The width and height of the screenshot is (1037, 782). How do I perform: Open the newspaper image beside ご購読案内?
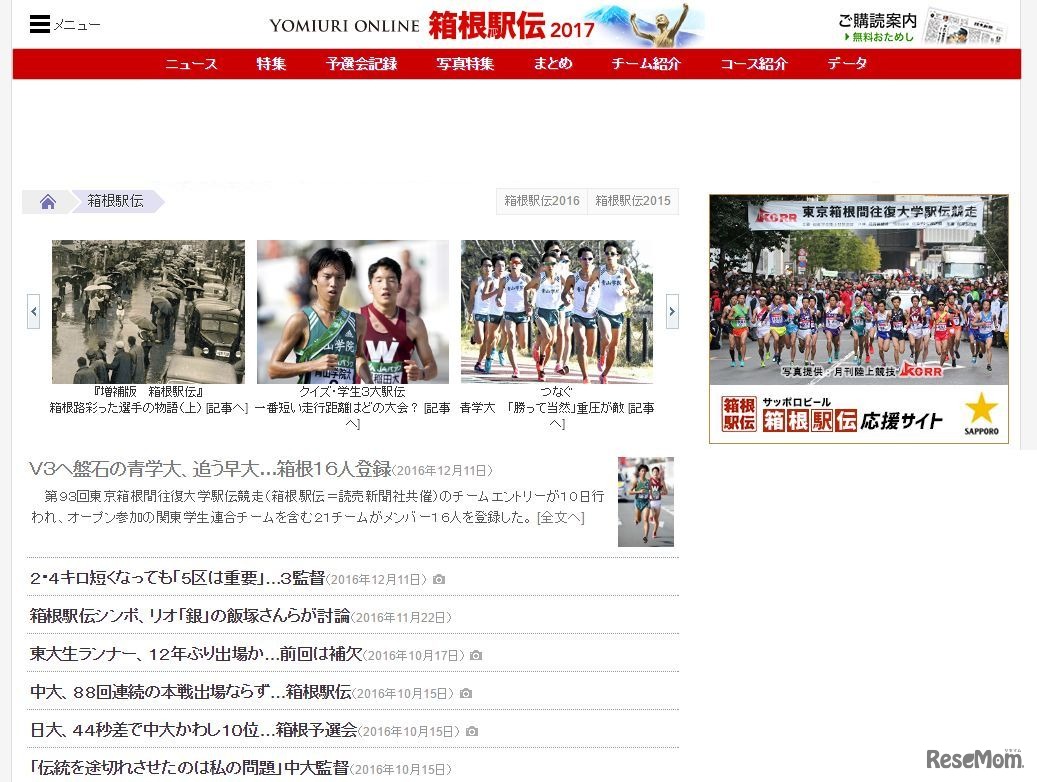966,26
